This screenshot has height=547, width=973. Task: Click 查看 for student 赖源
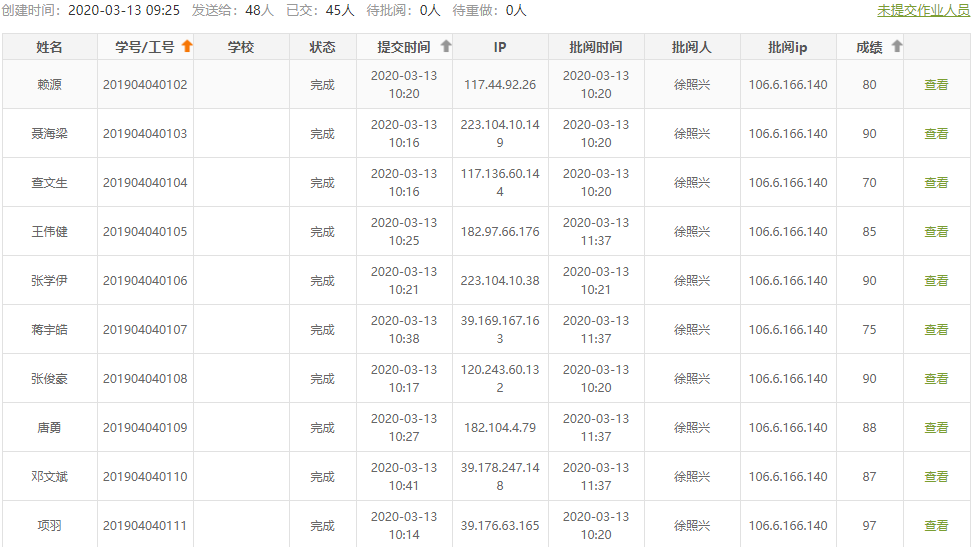(x=936, y=85)
